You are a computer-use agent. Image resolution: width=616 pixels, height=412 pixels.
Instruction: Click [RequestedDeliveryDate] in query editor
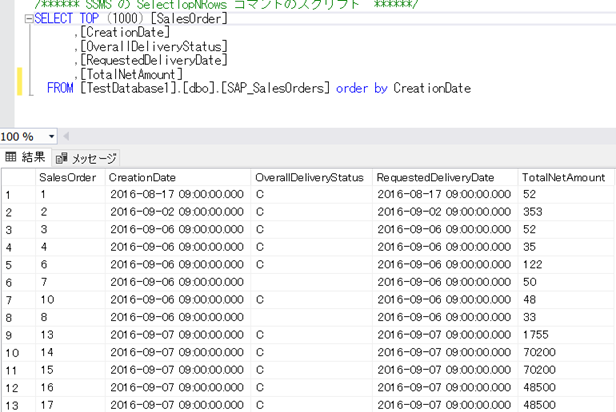[154, 60]
